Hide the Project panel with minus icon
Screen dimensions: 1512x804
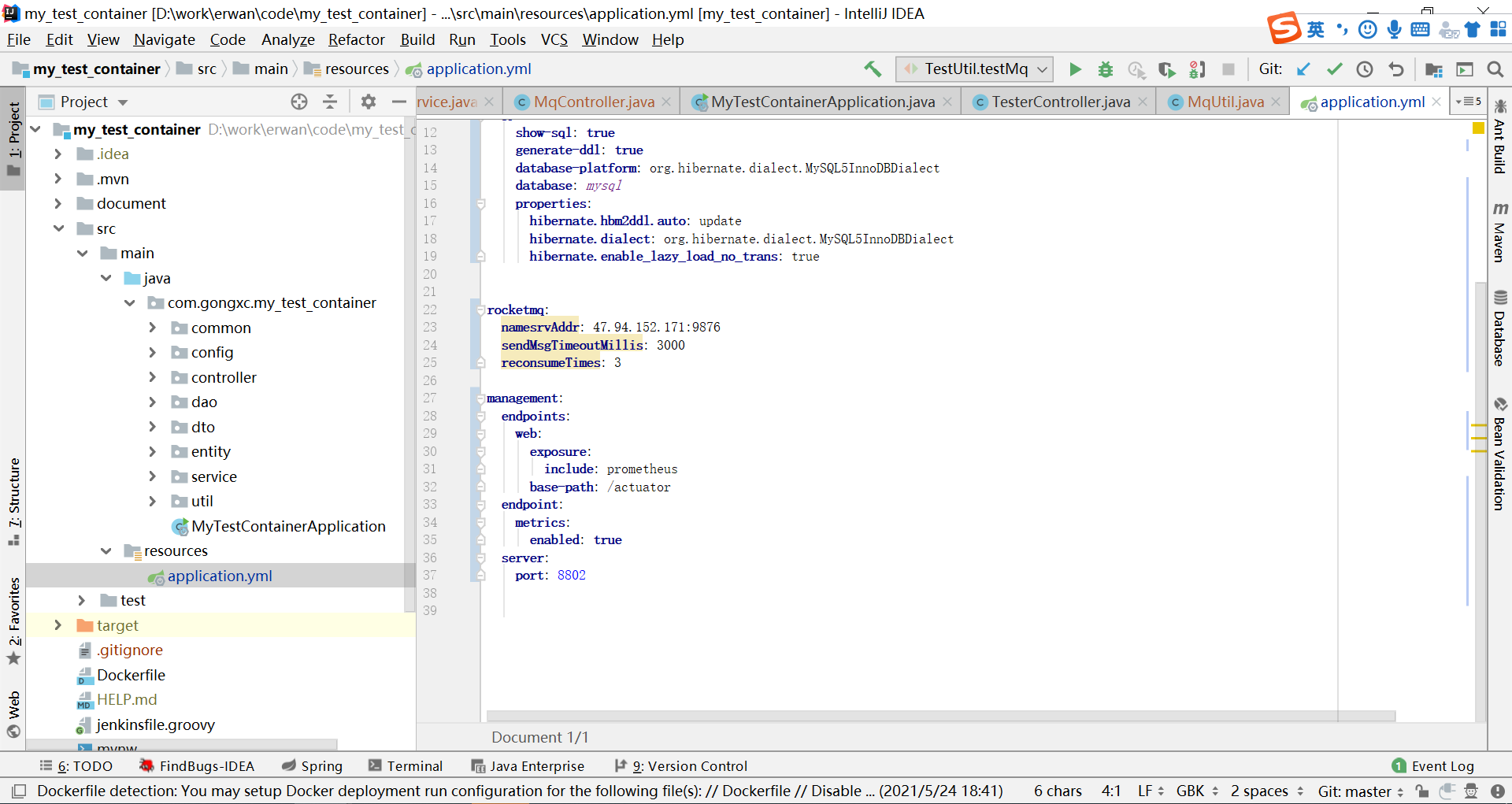coord(399,102)
